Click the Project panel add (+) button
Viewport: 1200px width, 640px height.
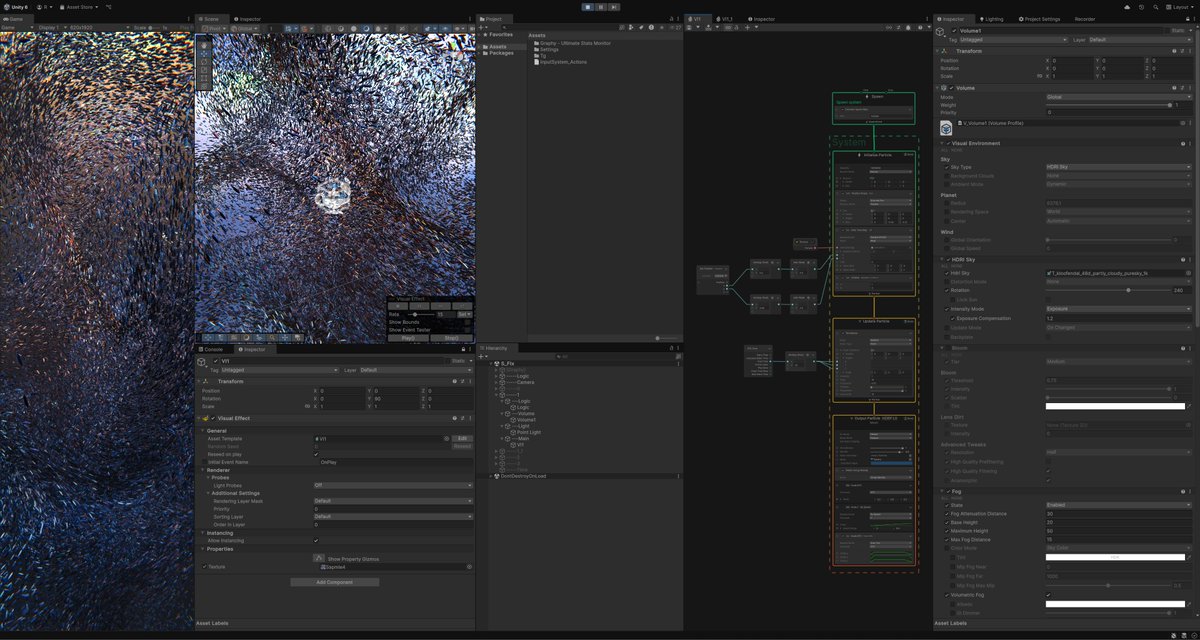(483, 28)
